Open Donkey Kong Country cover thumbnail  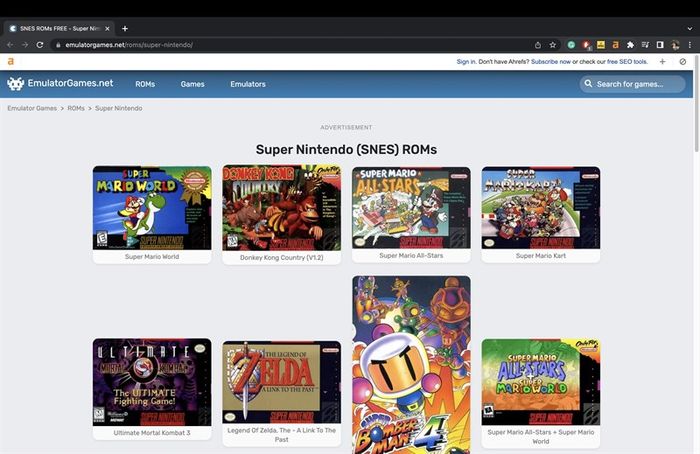[x=282, y=208]
